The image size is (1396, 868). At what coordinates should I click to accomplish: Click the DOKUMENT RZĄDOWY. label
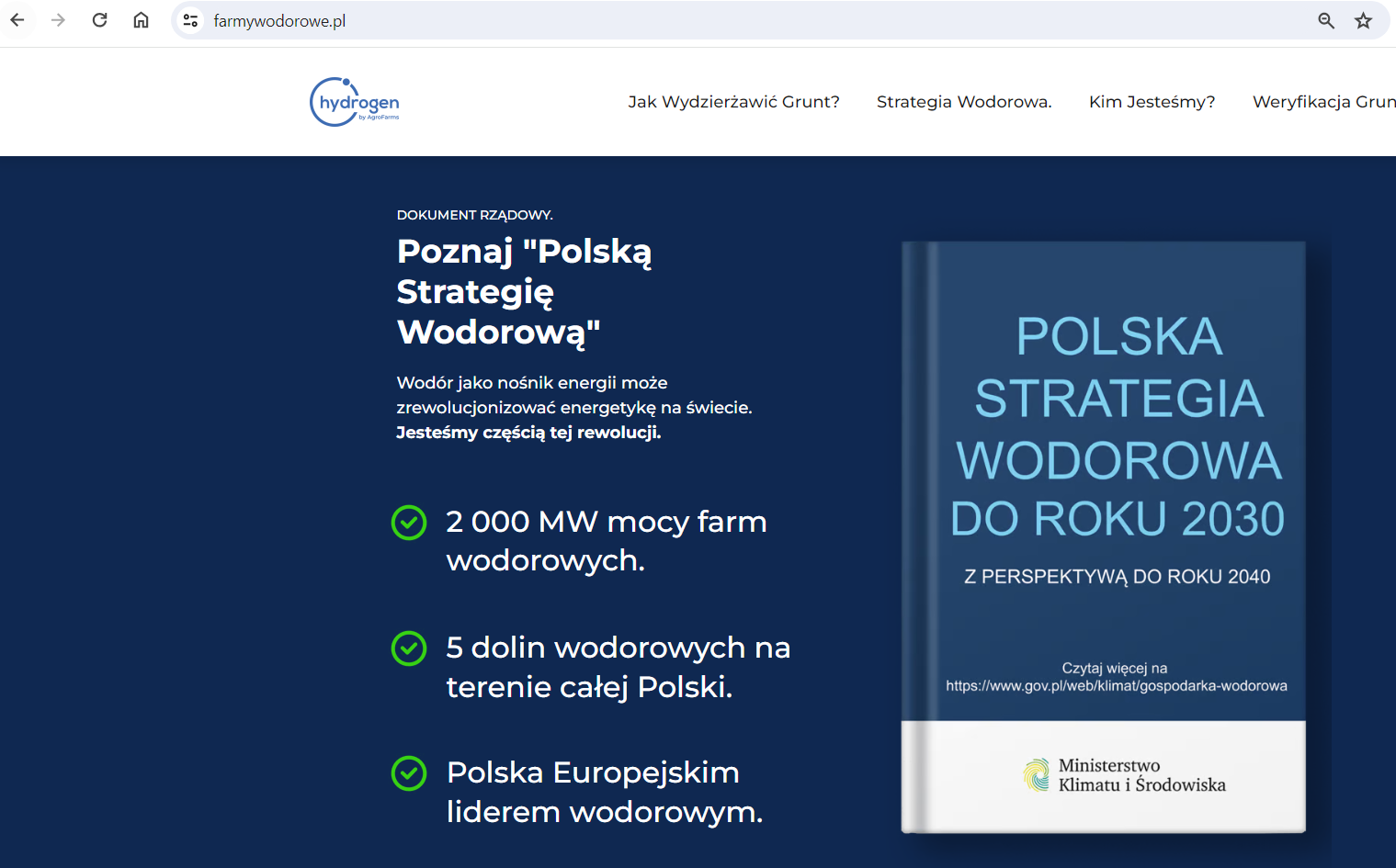pyautogui.click(x=475, y=215)
